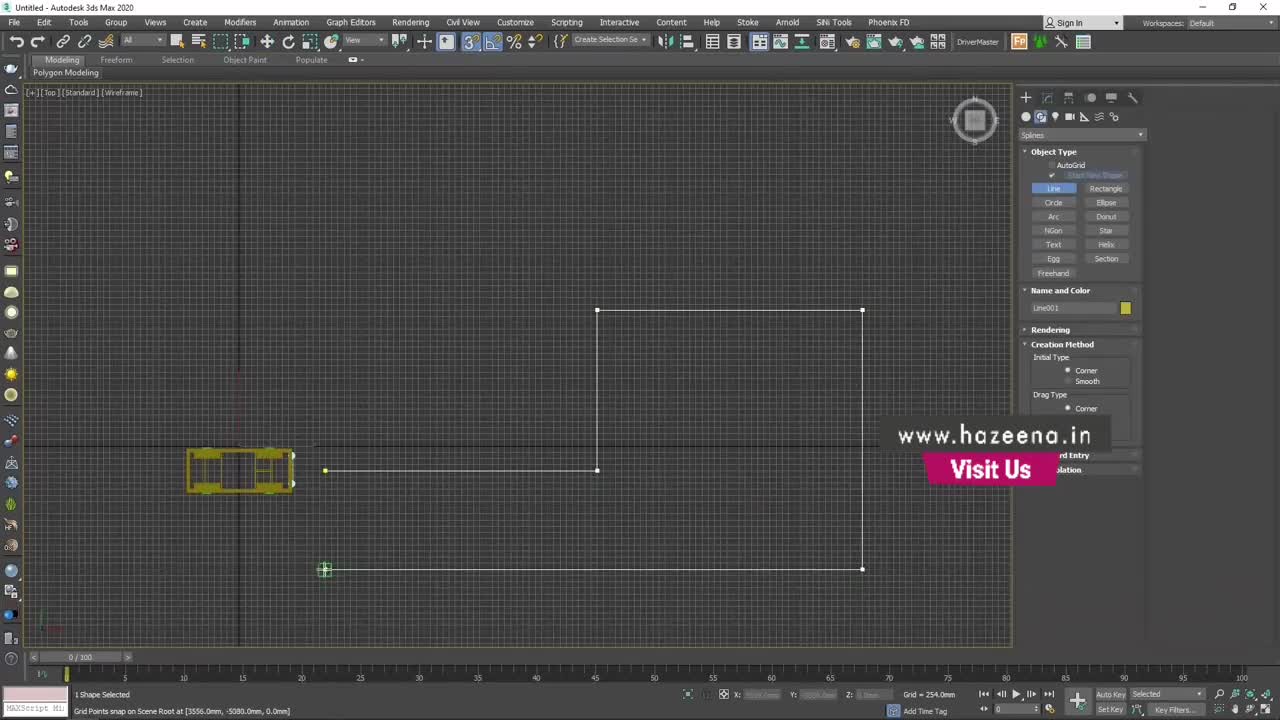Open the Scripting menu
This screenshot has height=720, width=1280.
tap(566, 22)
